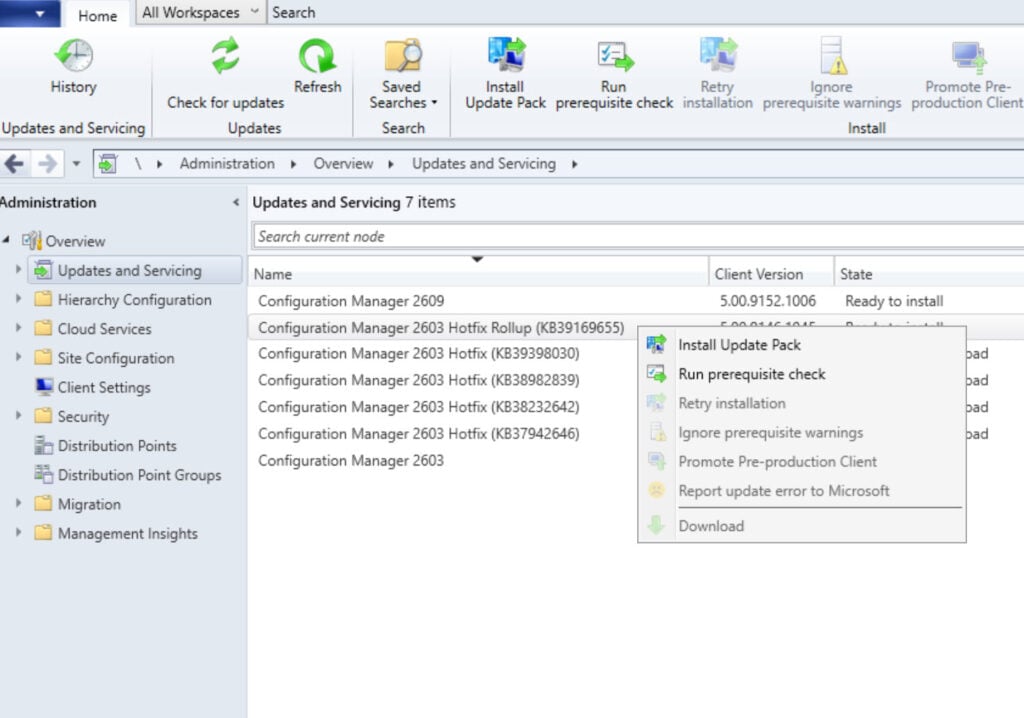Click Distribution Point Groups icon

(x=44, y=474)
